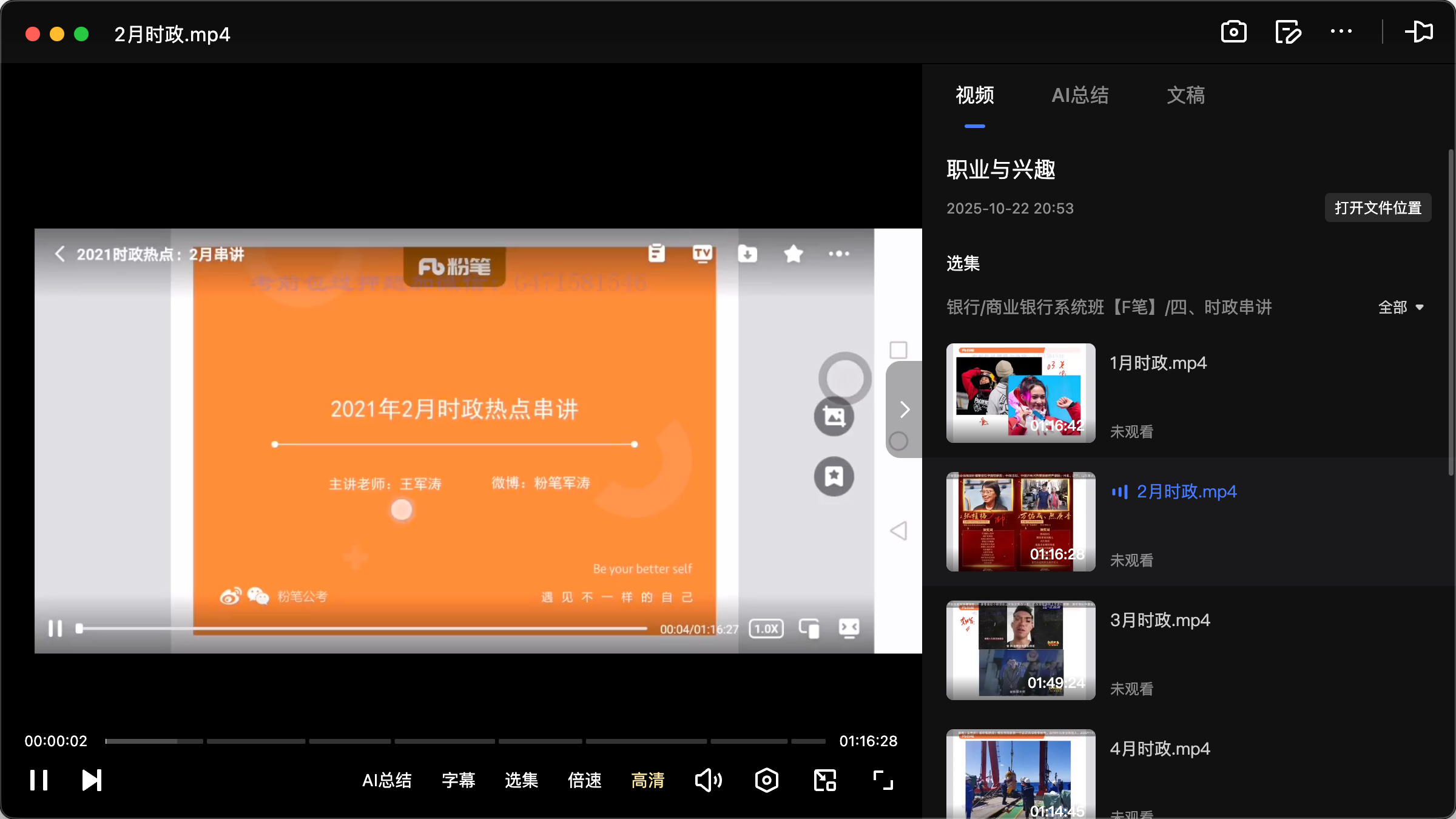The width and height of the screenshot is (1456, 819).
Task: Toggle 高清 quality setting
Action: tap(647, 781)
